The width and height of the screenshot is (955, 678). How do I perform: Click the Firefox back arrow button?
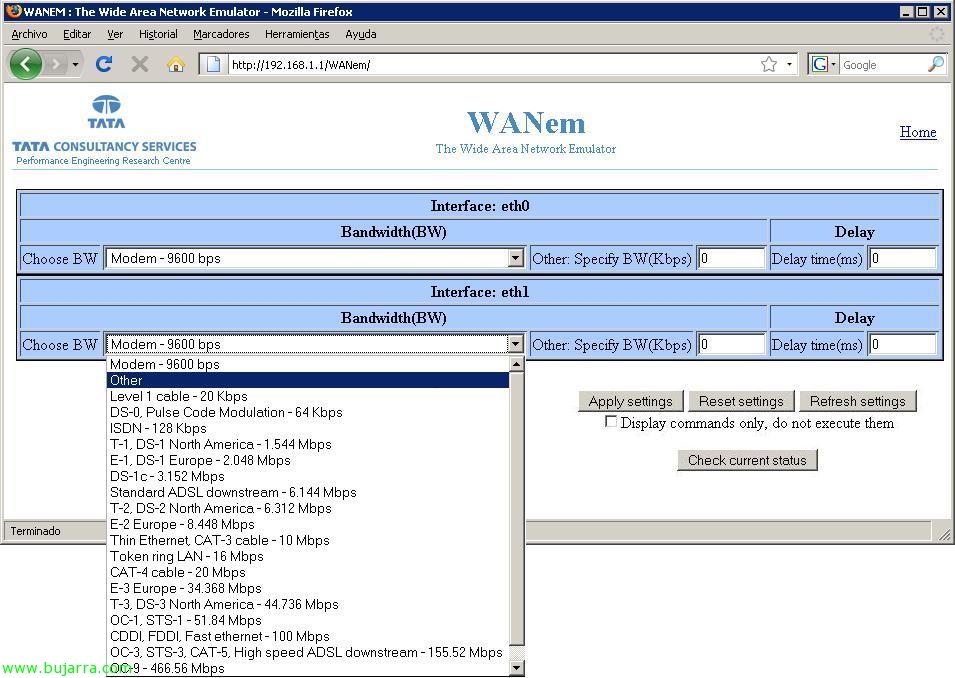pyautogui.click(x=26, y=64)
